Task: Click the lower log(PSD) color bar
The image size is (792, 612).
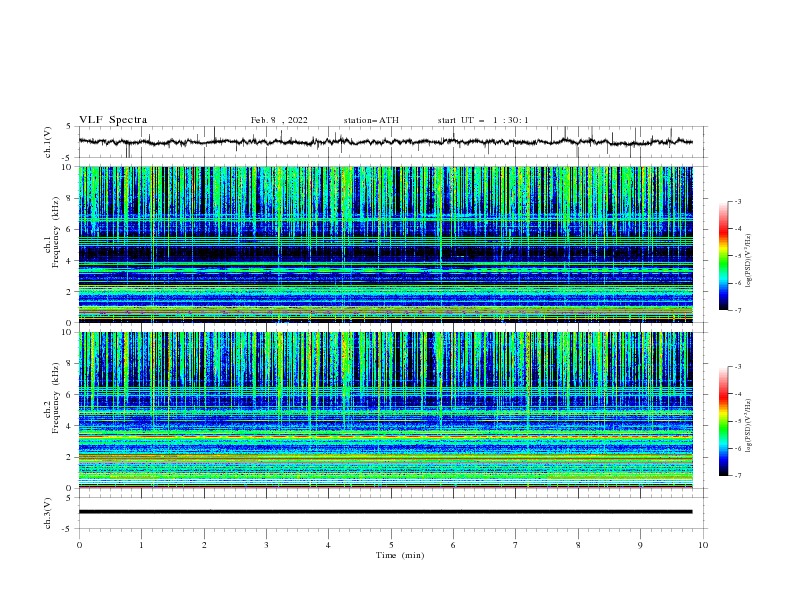Action: point(723,421)
